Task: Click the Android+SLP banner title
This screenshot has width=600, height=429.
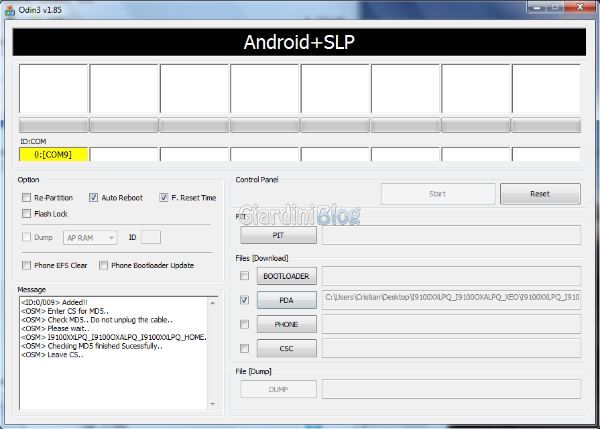Action: click(x=299, y=42)
